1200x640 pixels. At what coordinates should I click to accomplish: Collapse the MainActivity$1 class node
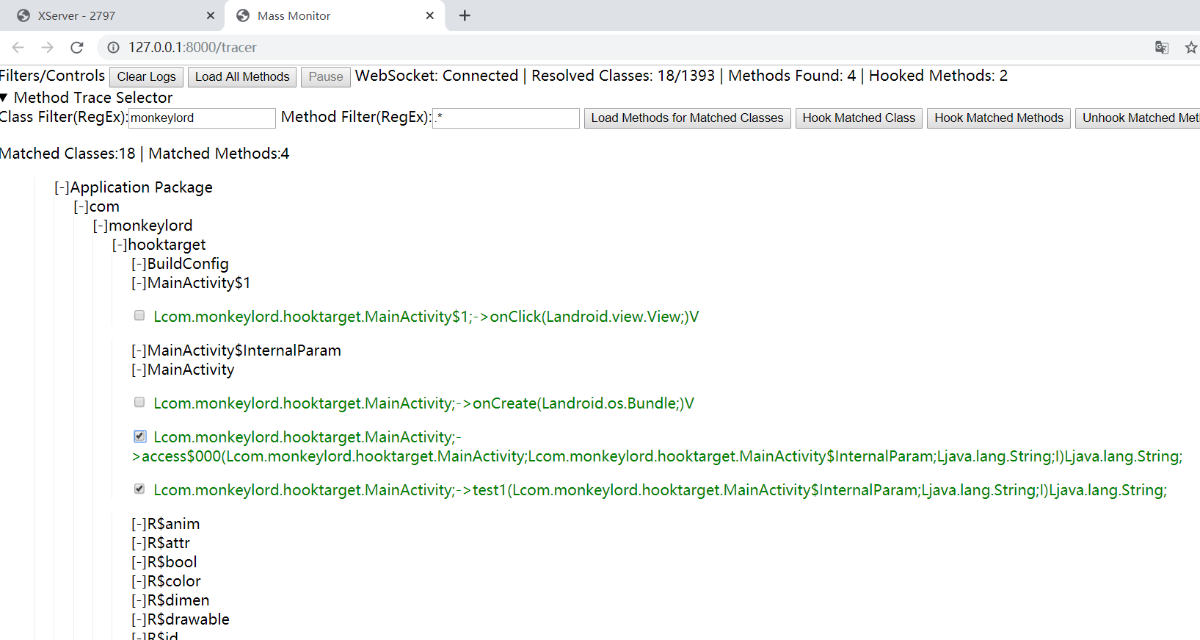pos(139,283)
